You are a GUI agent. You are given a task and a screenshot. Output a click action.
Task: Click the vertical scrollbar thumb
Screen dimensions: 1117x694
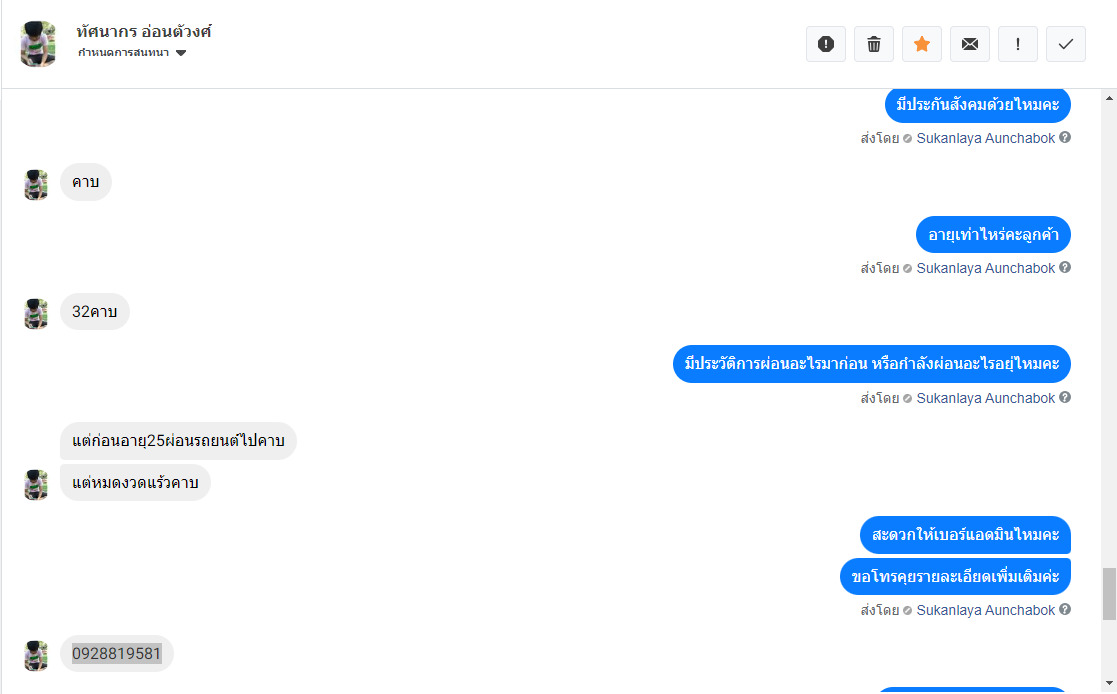(x=1109, y=594)
